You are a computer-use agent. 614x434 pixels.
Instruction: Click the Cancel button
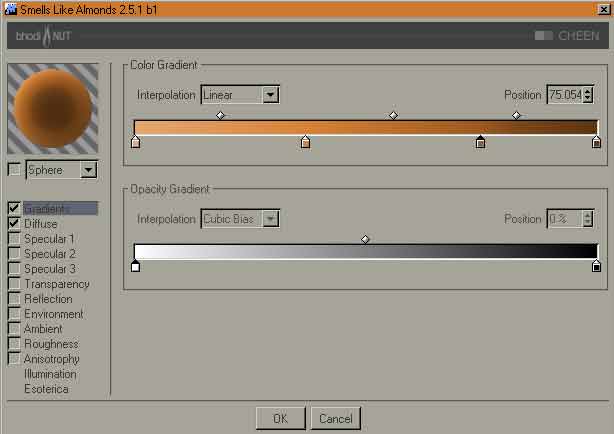pyautogui.click(x=336, y=418)
